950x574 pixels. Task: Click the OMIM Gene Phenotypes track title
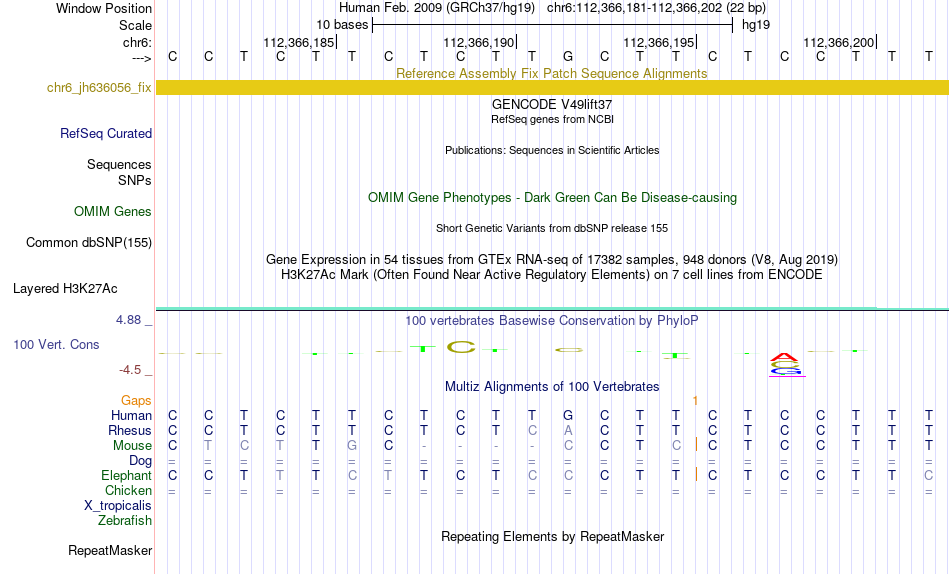point(552,198)
